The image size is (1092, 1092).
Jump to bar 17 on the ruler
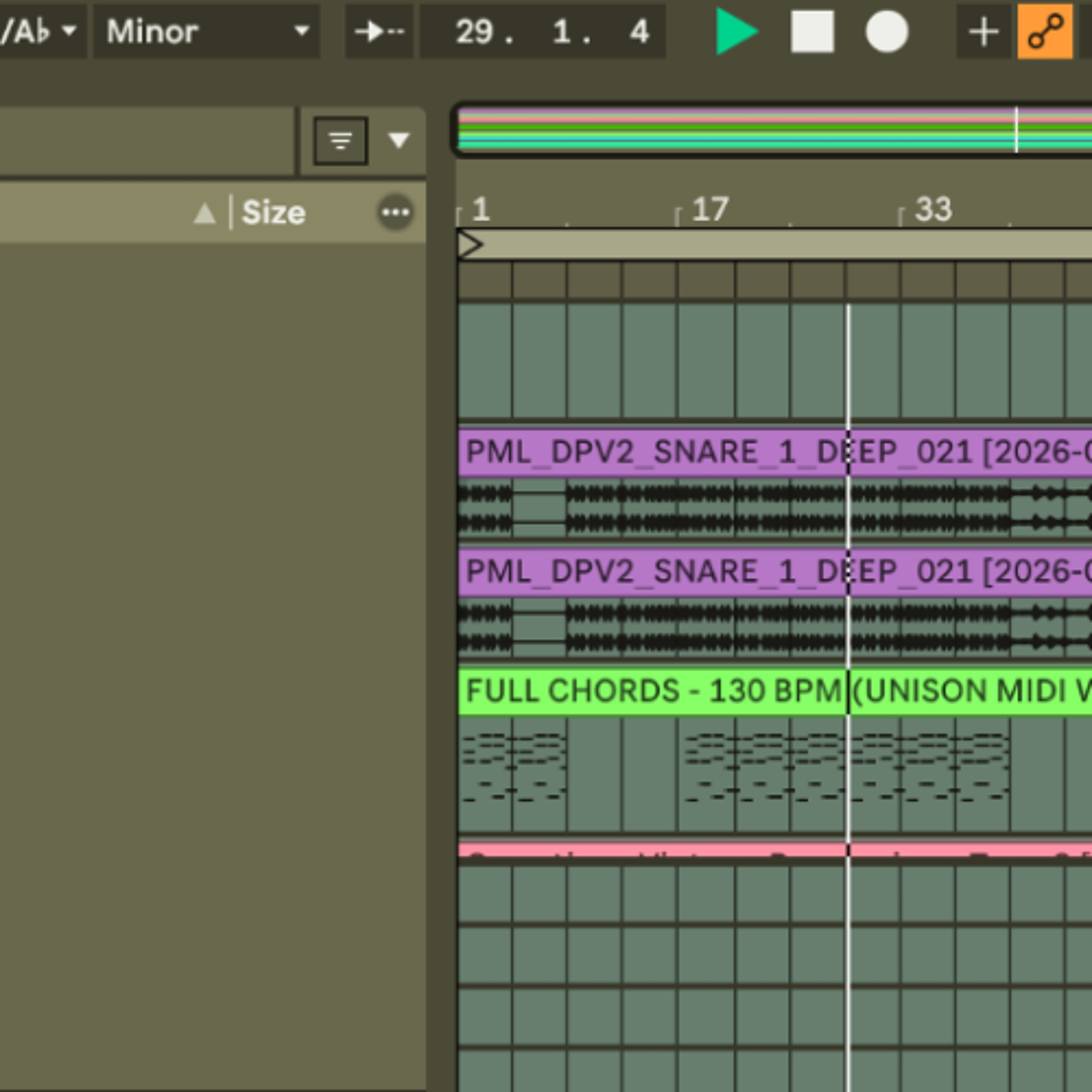(x=710, y=210)
